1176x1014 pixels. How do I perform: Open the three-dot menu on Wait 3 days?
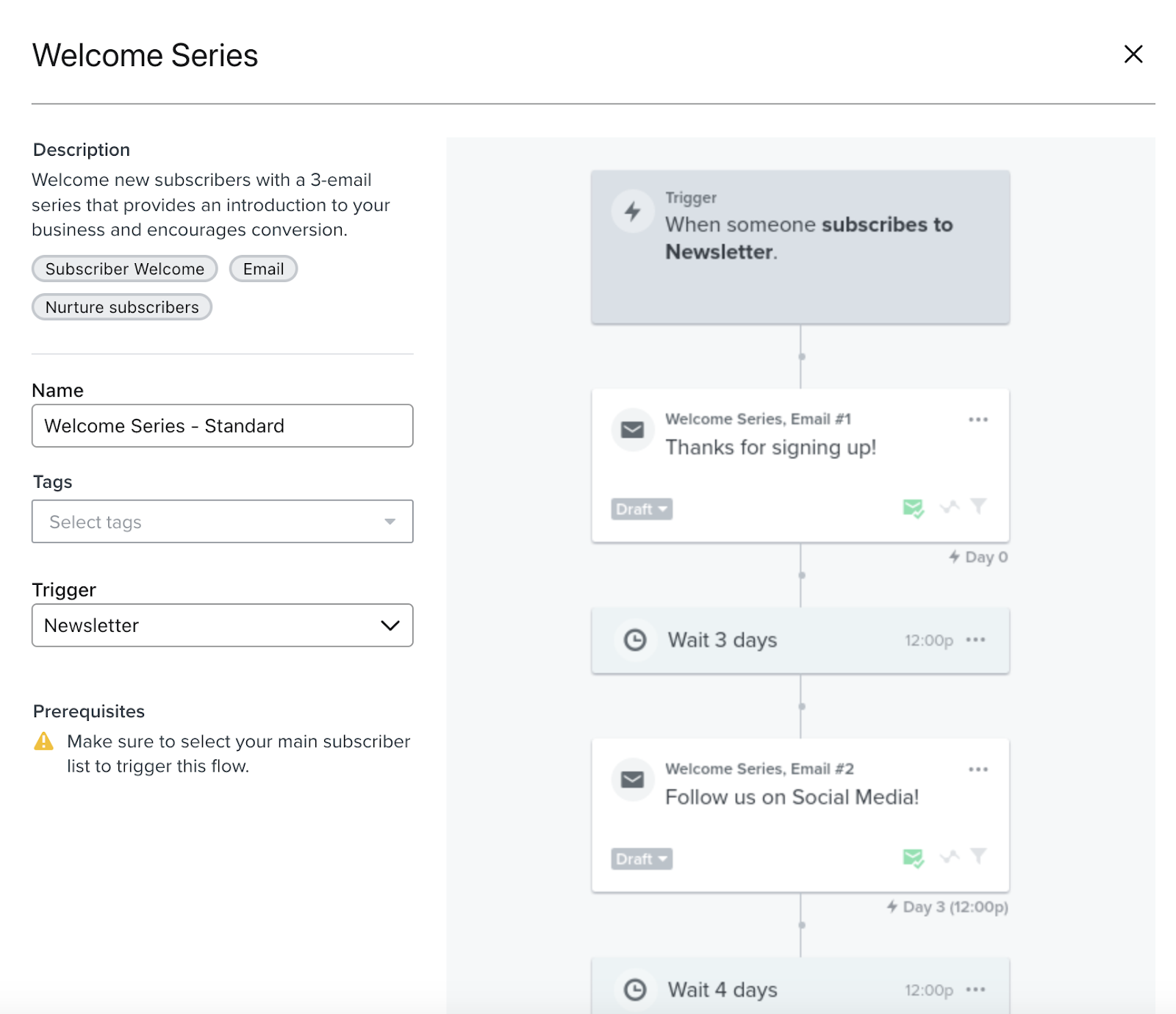975,640
